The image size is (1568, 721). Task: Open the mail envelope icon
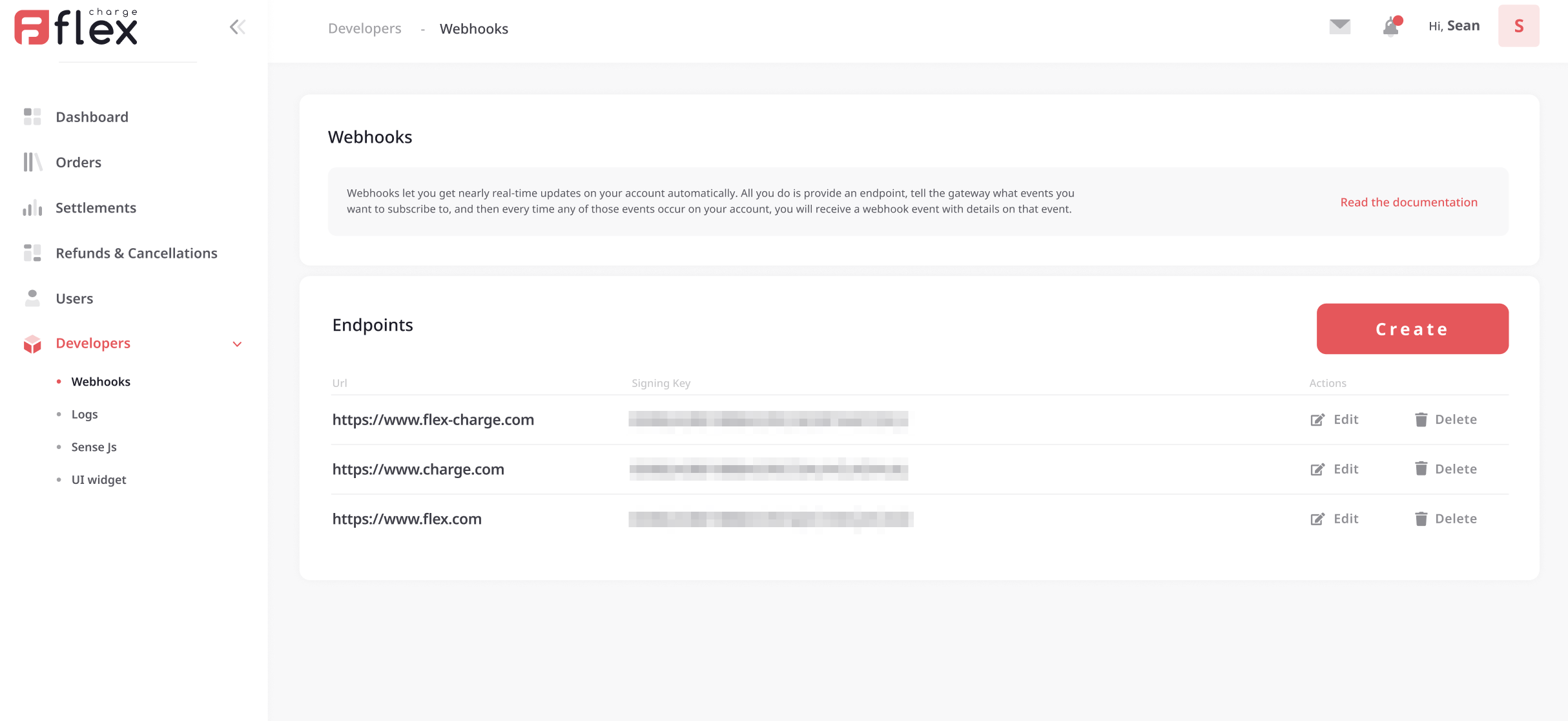click(x=1340, y=26)
